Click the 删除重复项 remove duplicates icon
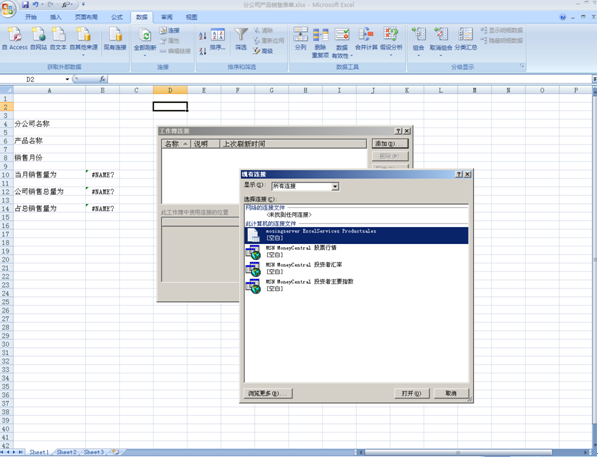 [x=320, y=34]
